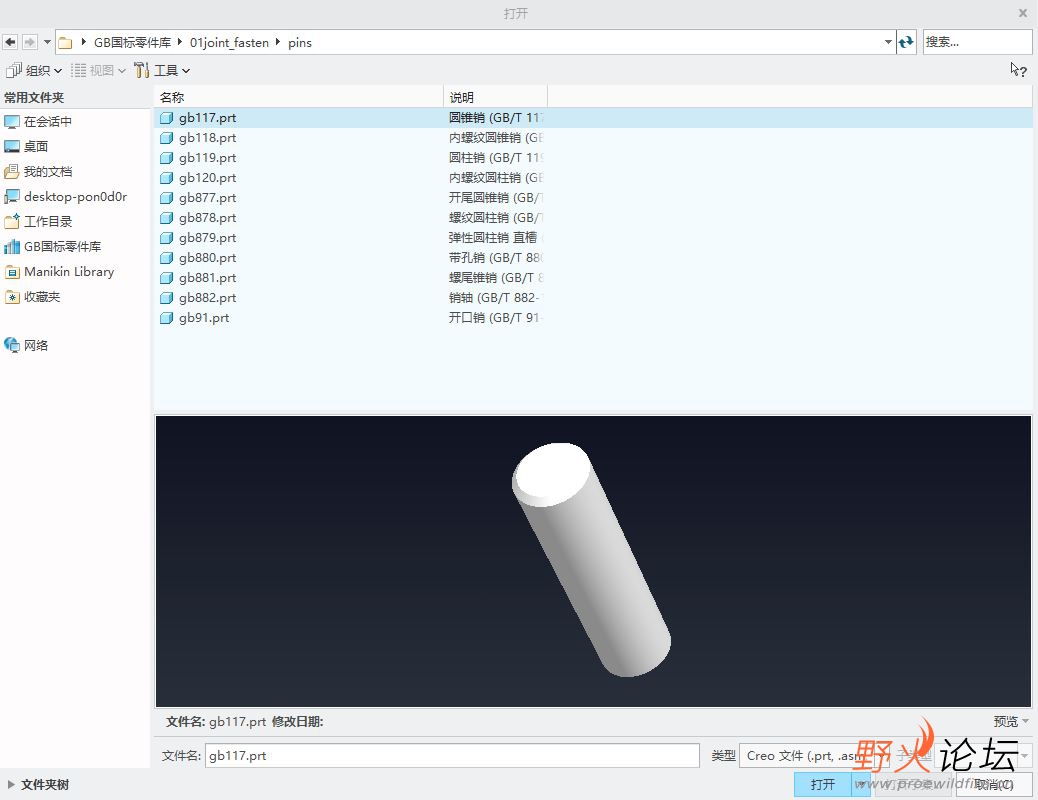
Task: Click the 文件名 input field
Action: point(452,756)
